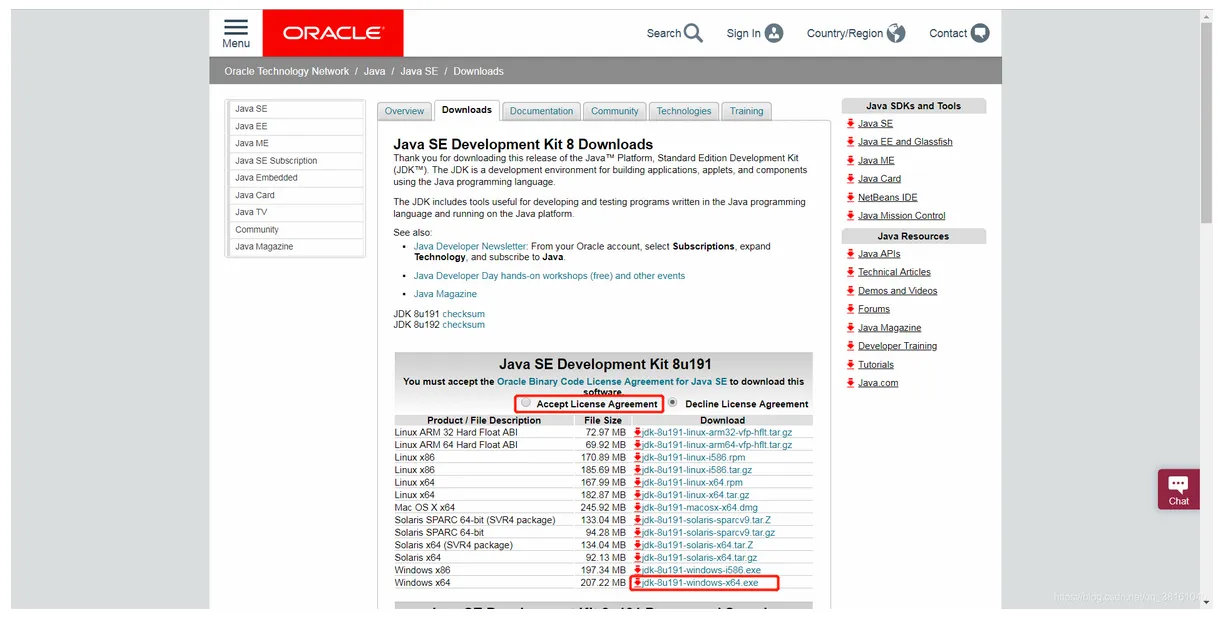Open the Forums link
This screenshot has width=1227, height=620.
point(874,309)
